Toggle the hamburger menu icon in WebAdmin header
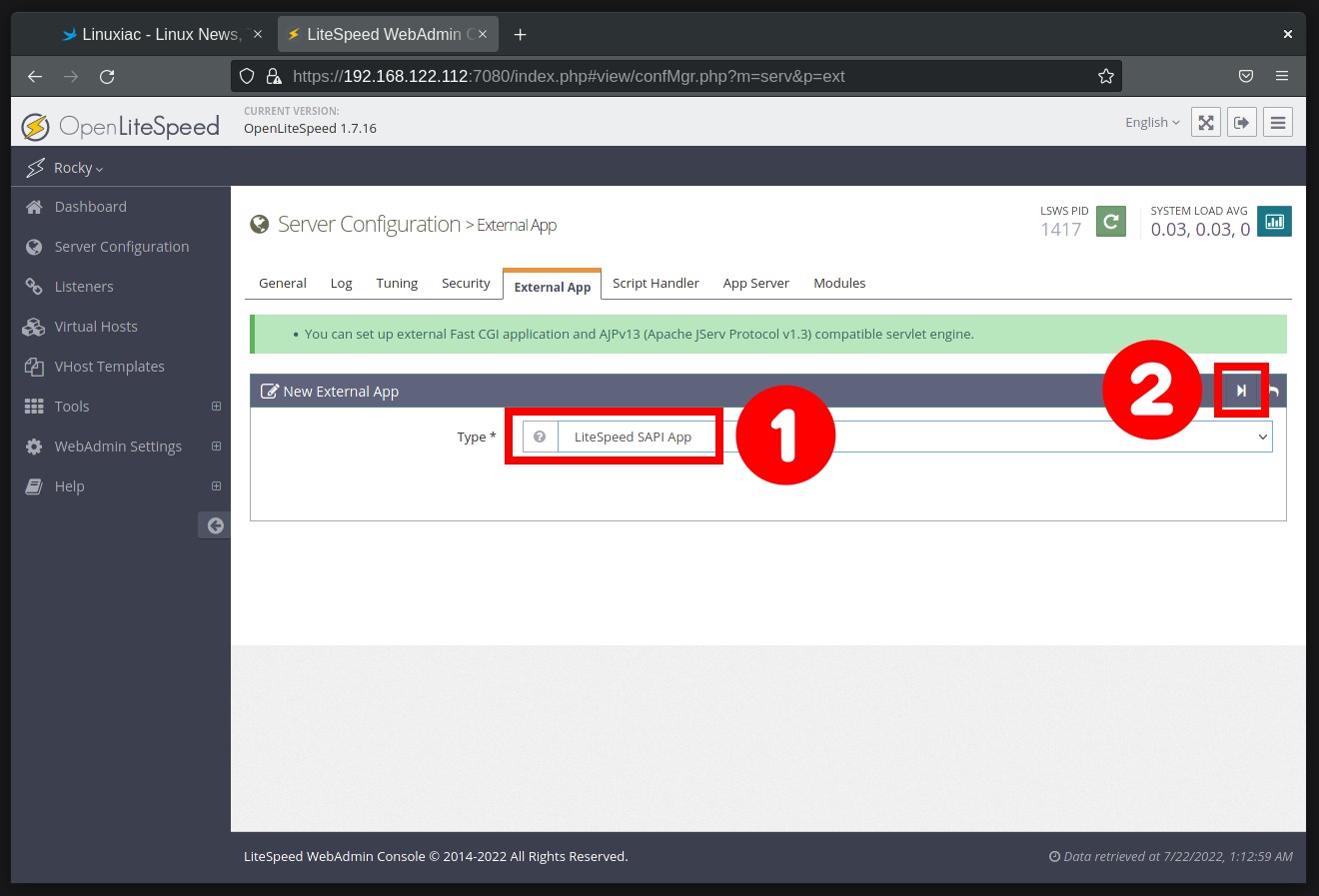The height and width of the screenshot is (896, 1319). (x=1278, y=122)
